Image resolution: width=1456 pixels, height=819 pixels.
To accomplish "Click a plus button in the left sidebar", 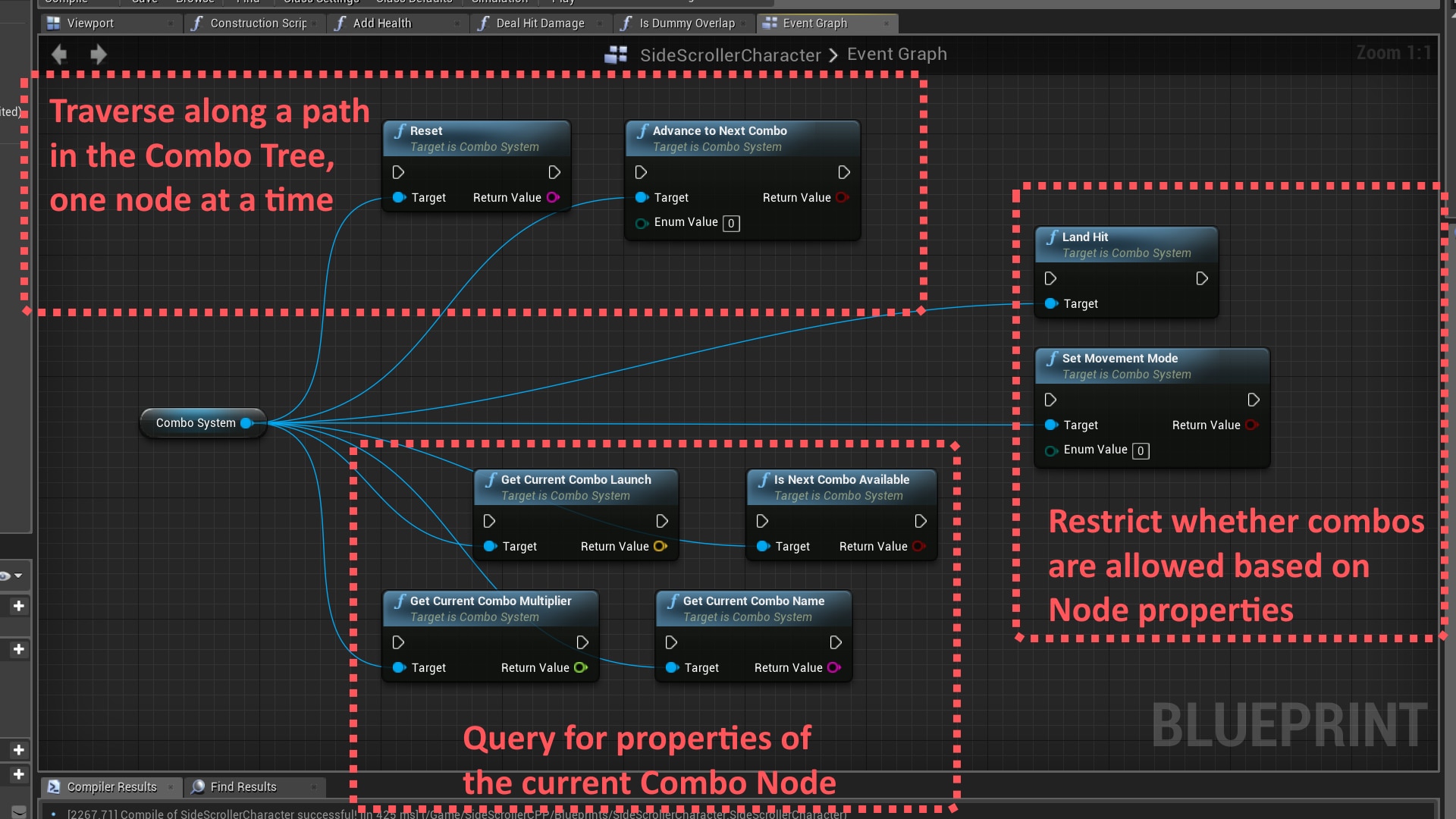I will 19,605.
